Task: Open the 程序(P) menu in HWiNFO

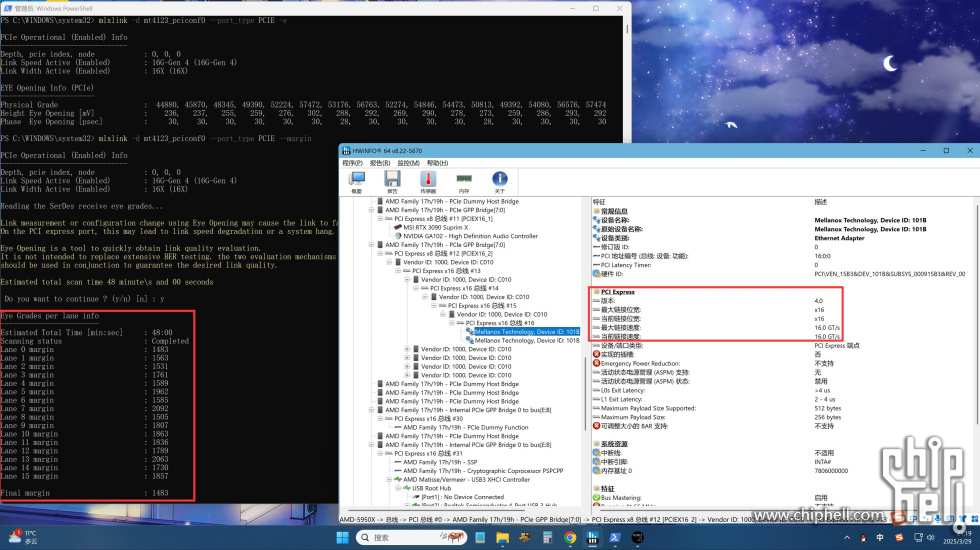Action: click(352, 163)
